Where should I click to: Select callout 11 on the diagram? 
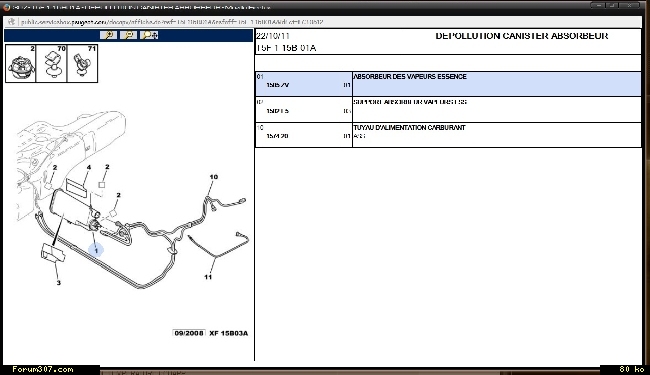click(x=208, y=277)
